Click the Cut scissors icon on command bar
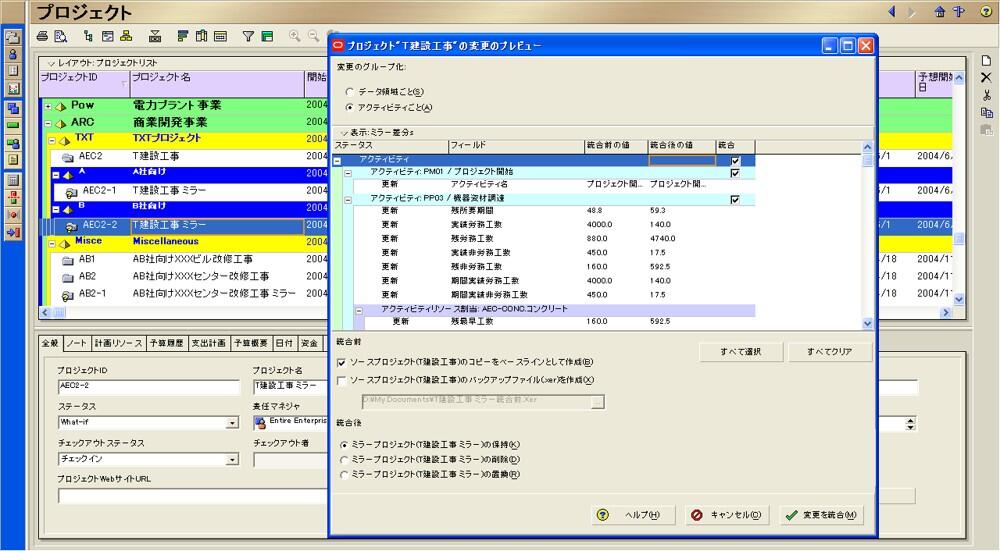Image resolution: width=1000 pixels, height=551 pixels. click(x=987, y=95)
